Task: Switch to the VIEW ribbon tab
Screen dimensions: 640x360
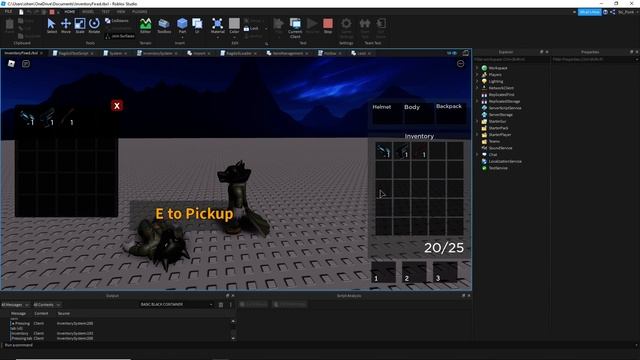Action: point(121,12)
